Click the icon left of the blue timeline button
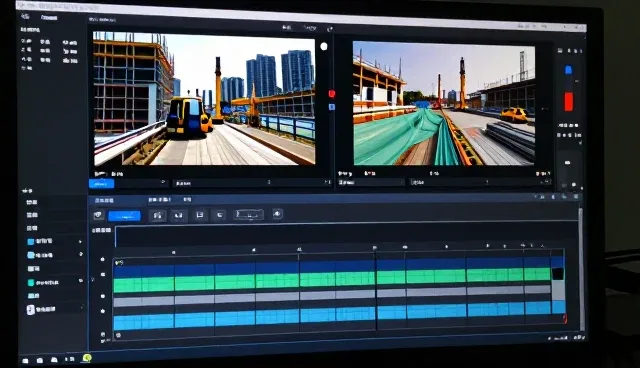Screen dimensions: 640x368 click(98, 215)
